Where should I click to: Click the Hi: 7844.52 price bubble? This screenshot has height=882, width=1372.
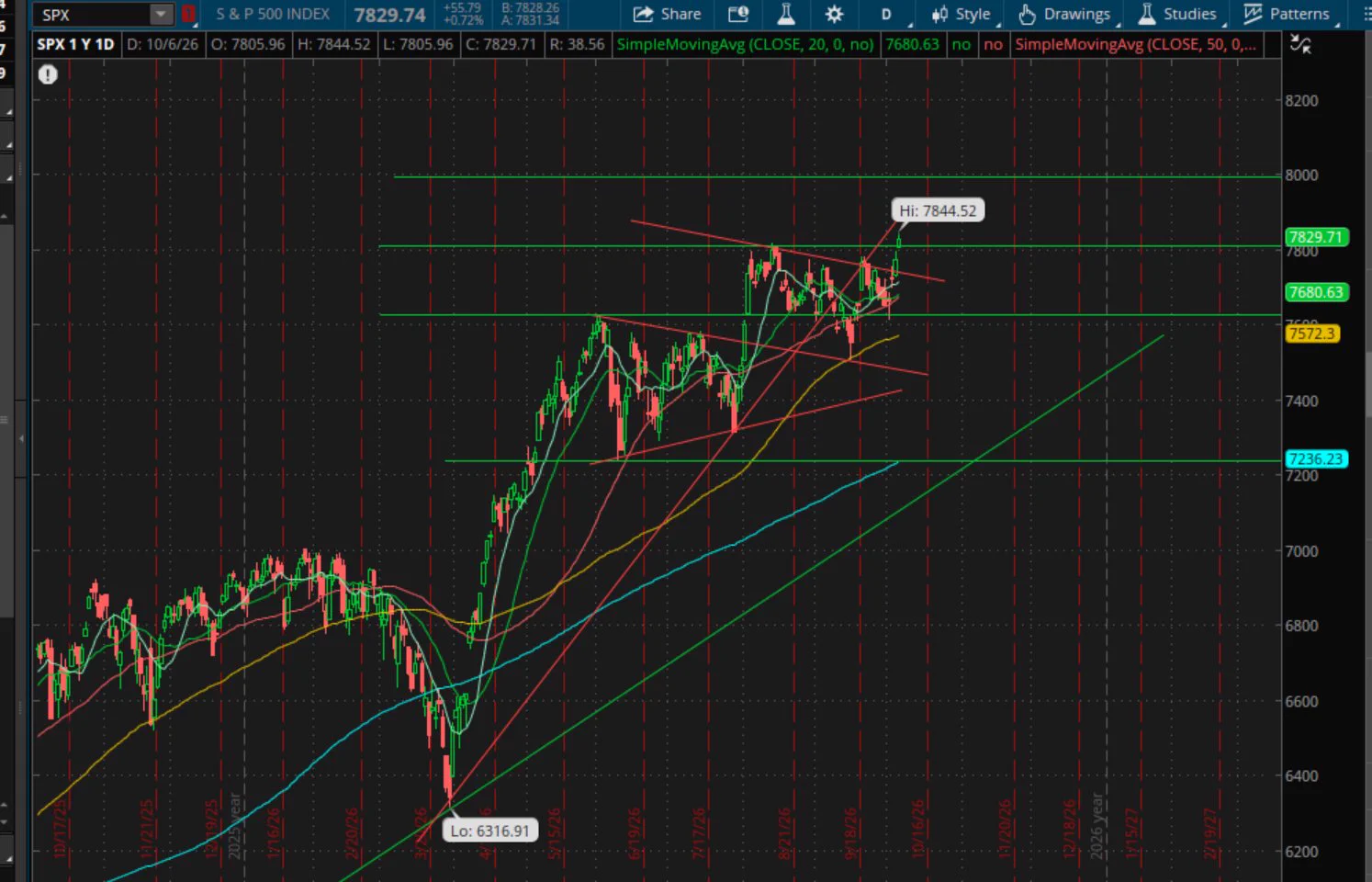point(938,210)
